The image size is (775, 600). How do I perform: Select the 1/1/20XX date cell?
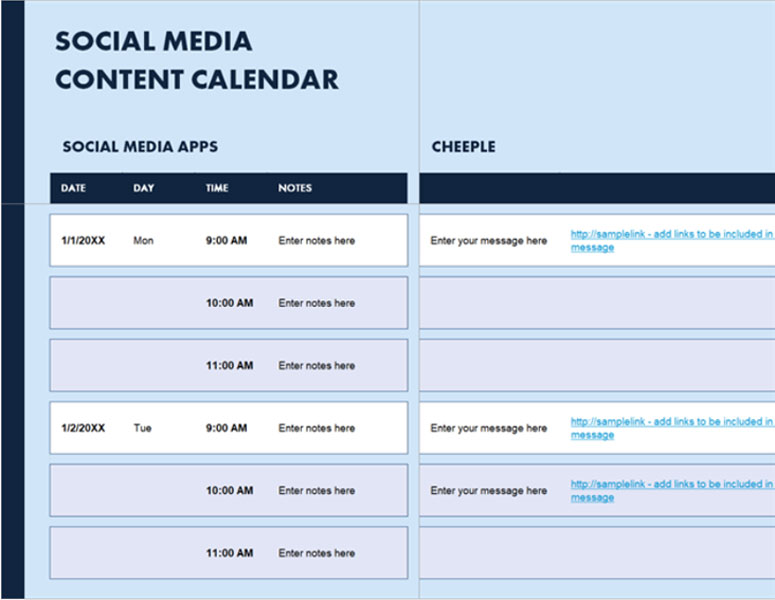click(83, 241)
